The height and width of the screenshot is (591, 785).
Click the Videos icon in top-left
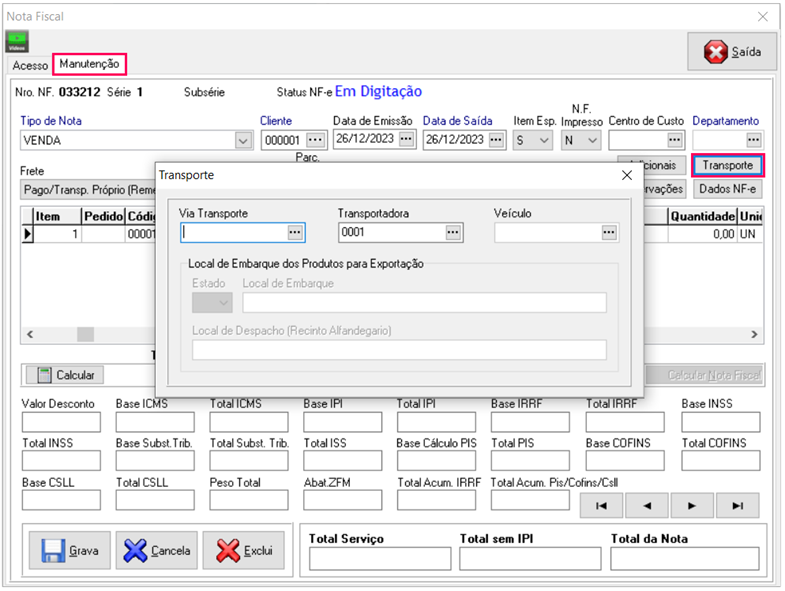[x=17, y=41]
